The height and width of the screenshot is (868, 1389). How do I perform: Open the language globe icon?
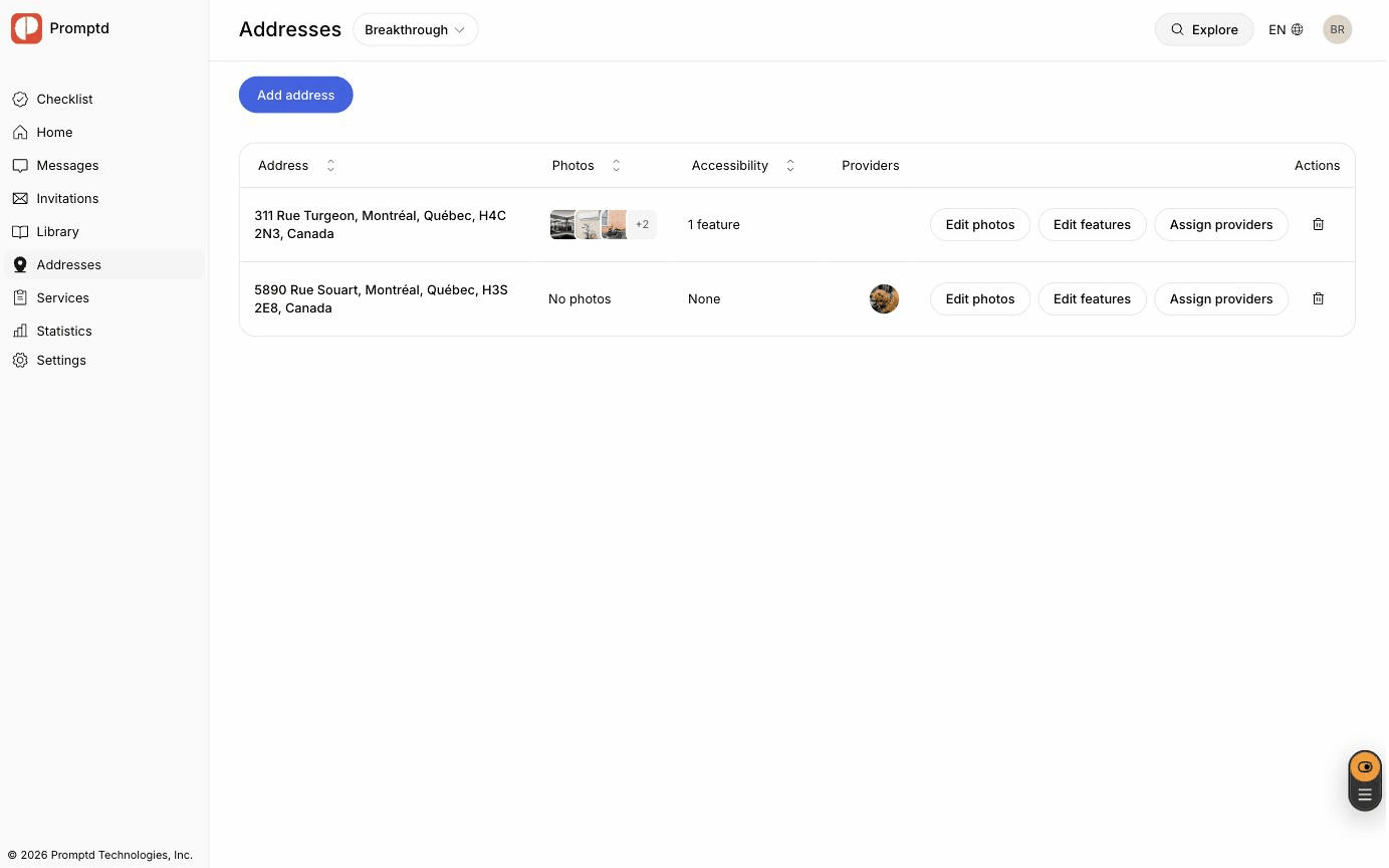1297,29
